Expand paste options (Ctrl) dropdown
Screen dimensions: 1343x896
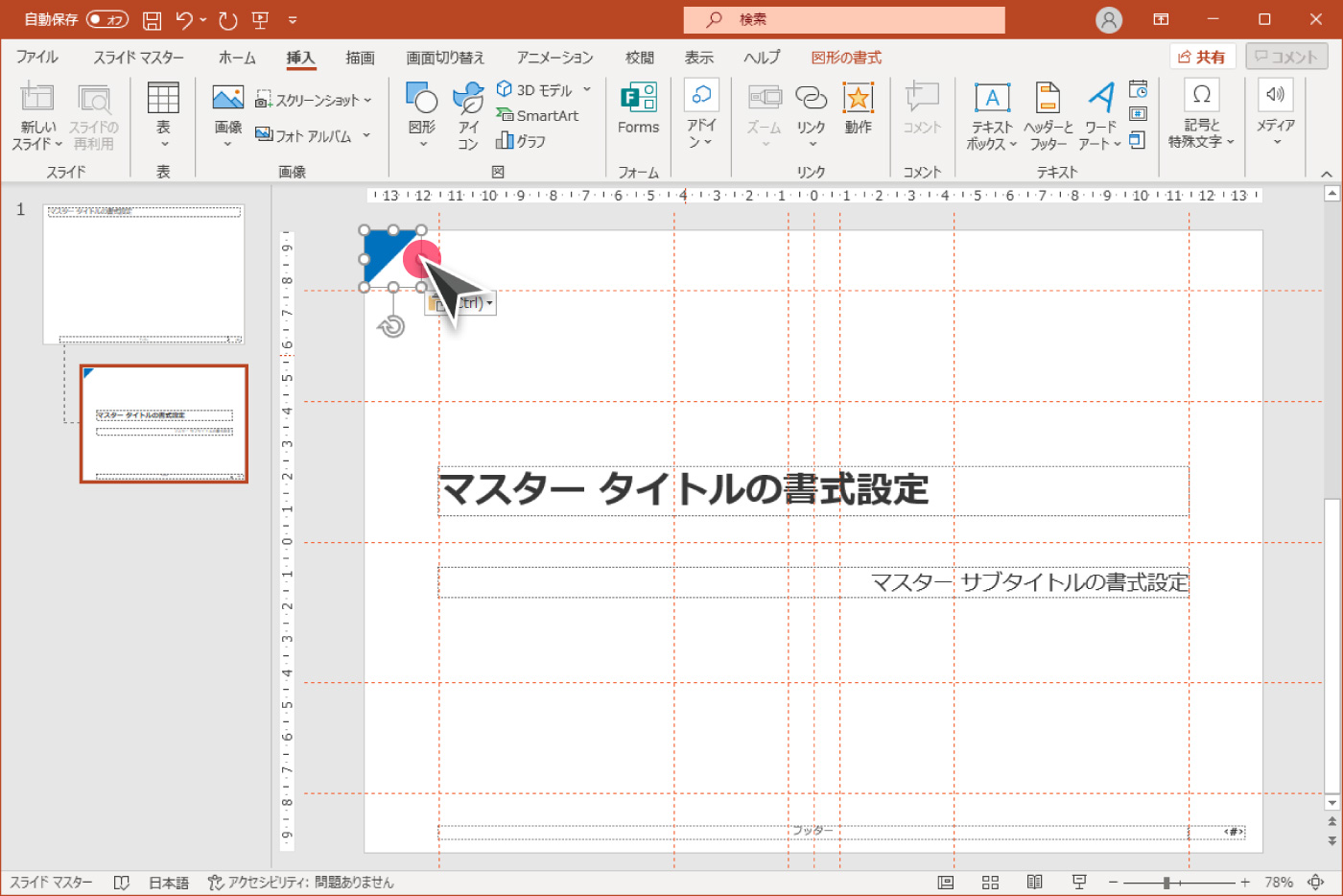(490, 303)
